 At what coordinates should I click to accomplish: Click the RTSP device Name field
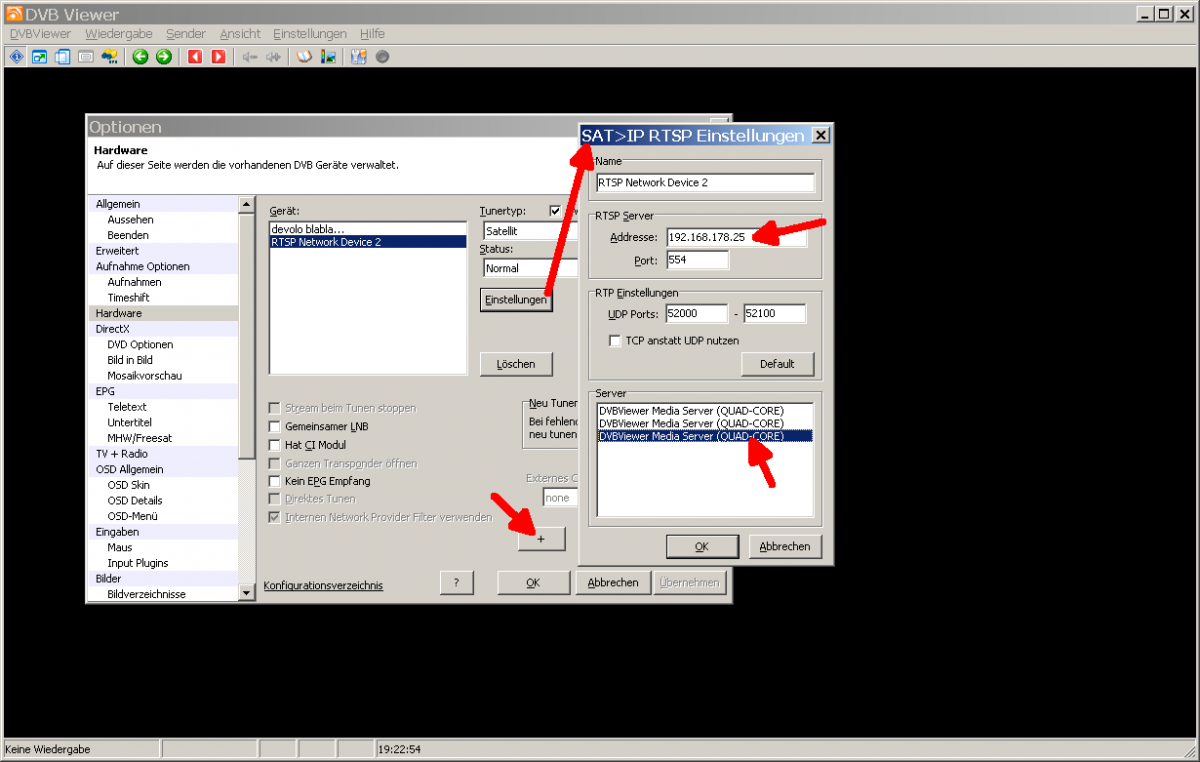[705, 183]
